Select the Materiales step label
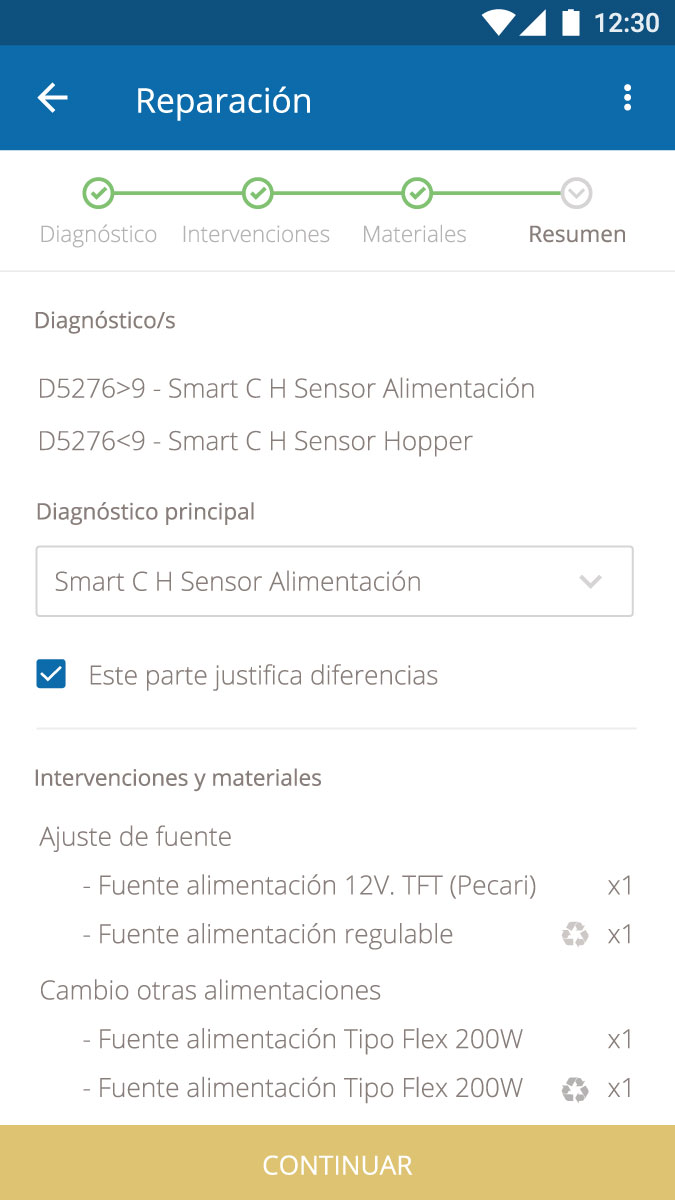 point(414,235)
